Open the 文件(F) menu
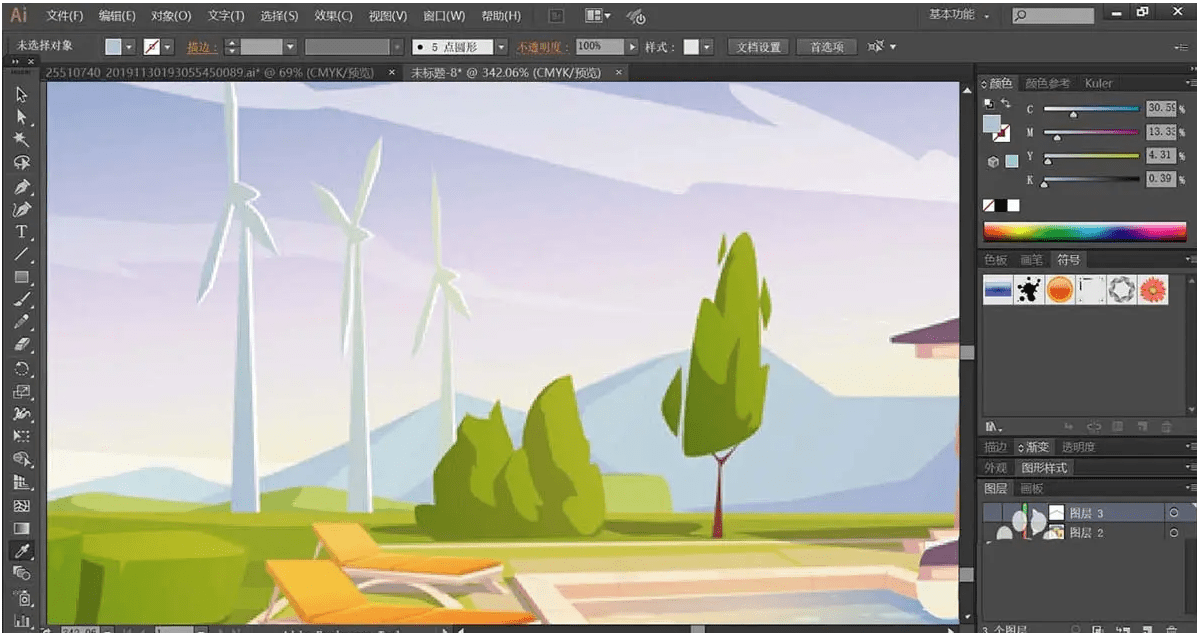The image size is (1197, 633). pos(64,15)
